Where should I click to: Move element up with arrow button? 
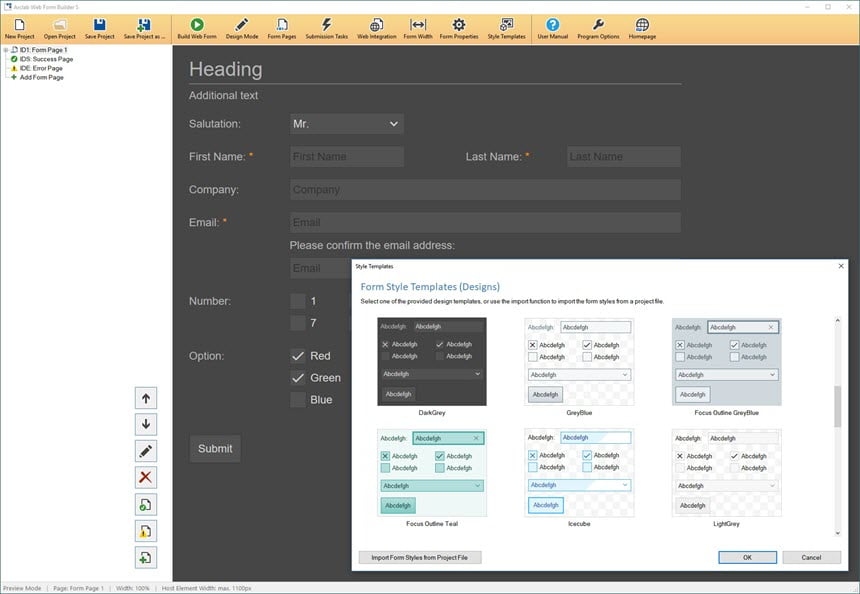[146, 398]
